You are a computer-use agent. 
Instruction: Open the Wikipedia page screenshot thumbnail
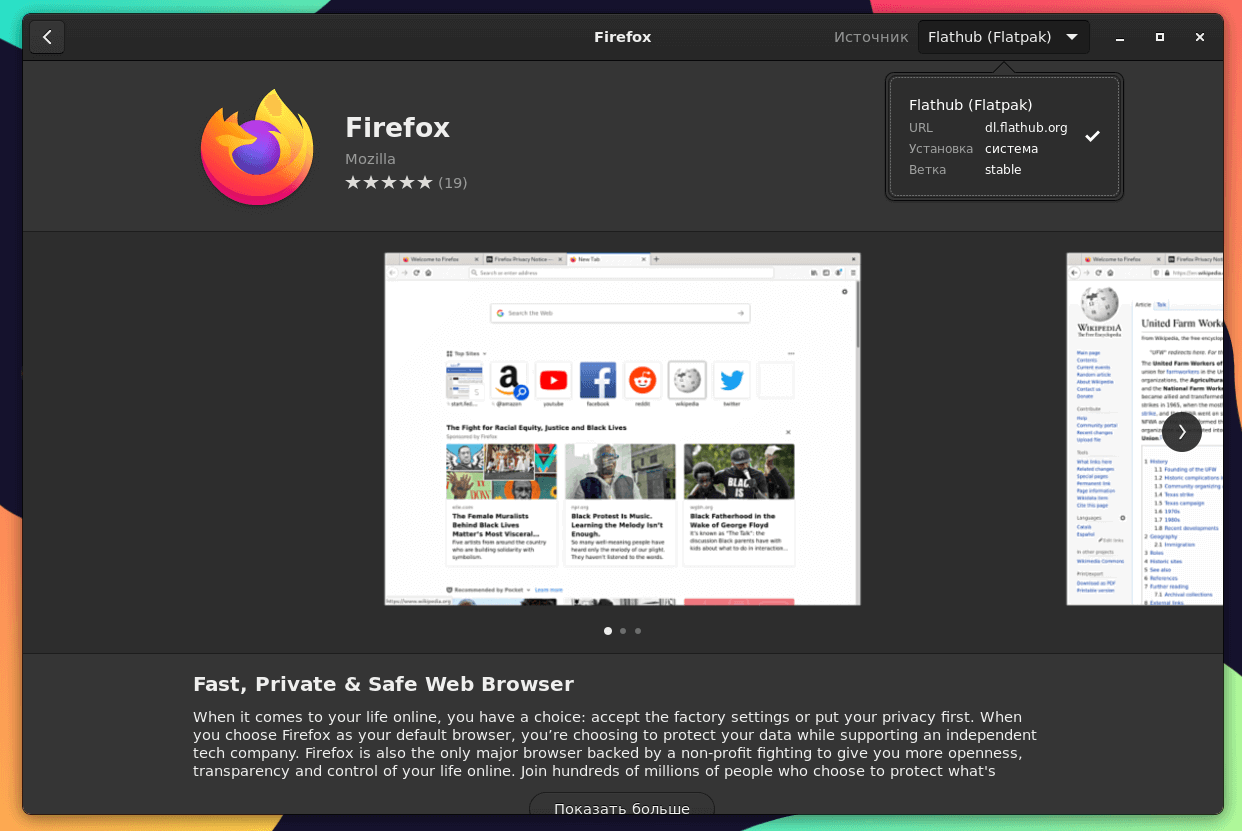tap(1144, 429)
